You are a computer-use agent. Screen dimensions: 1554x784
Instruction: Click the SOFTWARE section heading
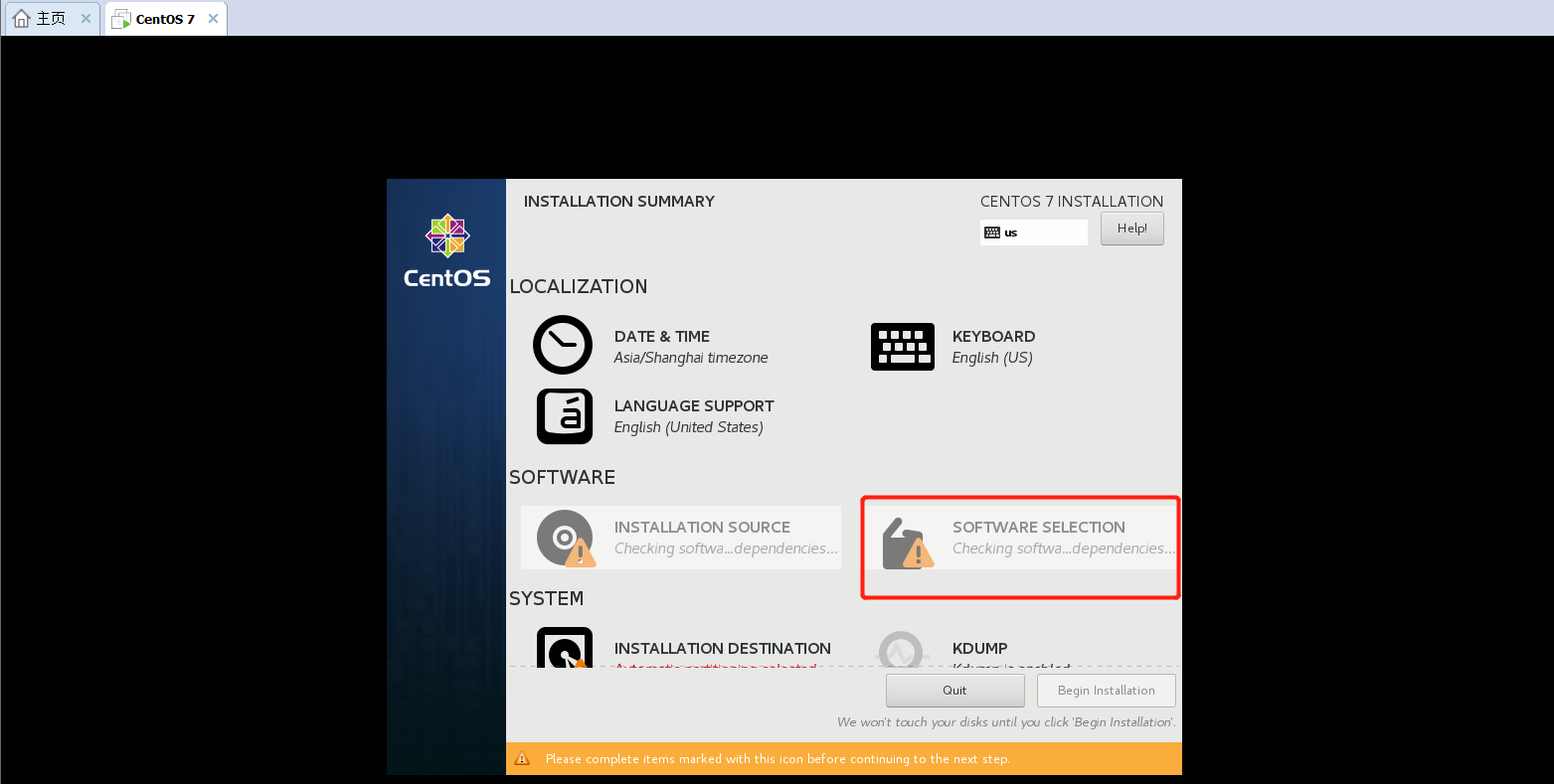563,477
